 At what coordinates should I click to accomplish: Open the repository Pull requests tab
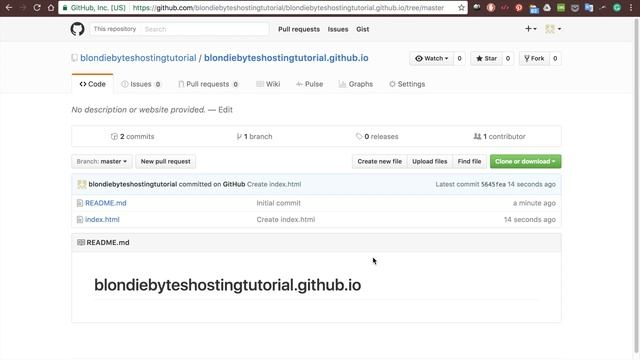(x=208, y=84)
